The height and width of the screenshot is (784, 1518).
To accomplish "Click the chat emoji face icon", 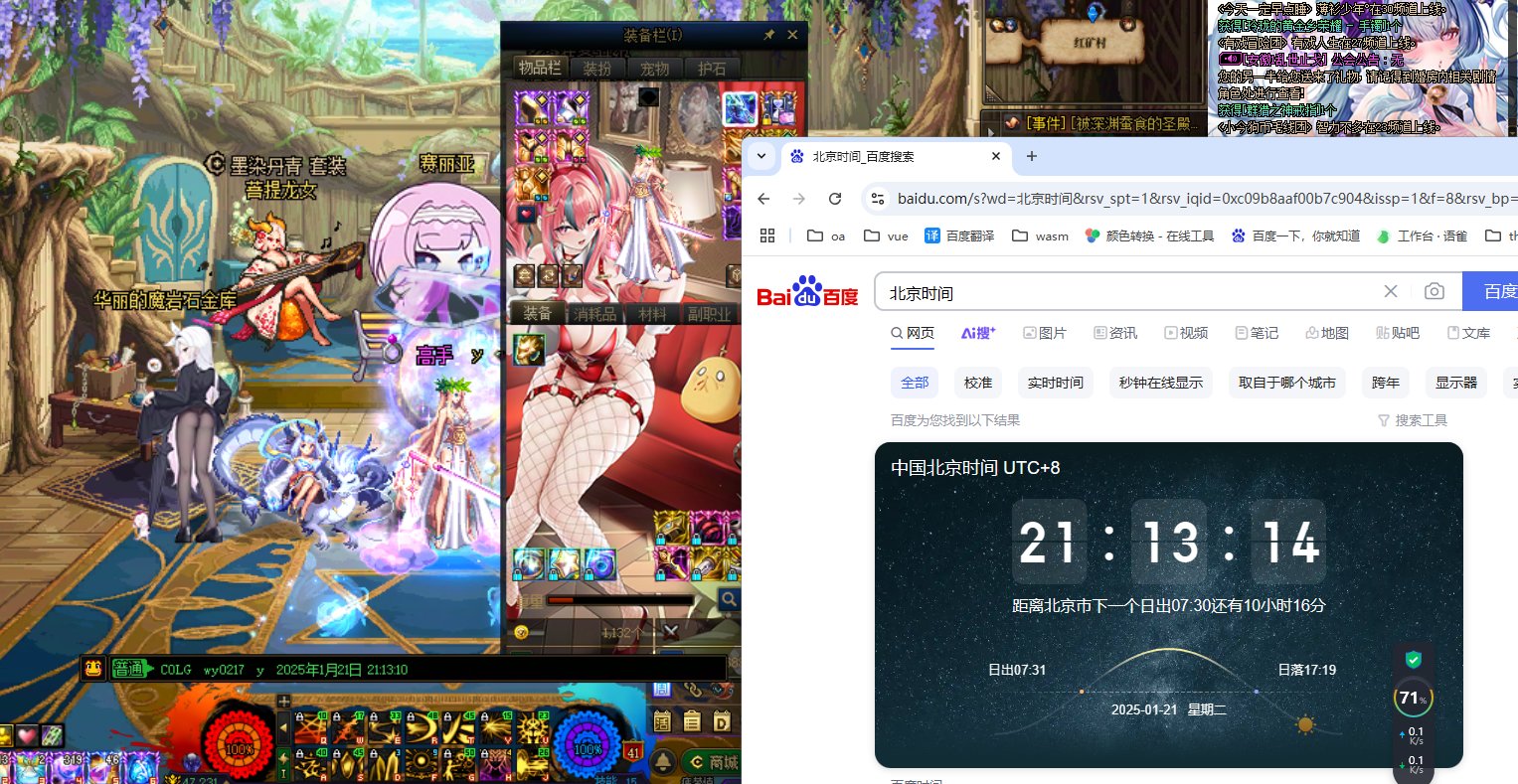I will [x=93, y=669].
